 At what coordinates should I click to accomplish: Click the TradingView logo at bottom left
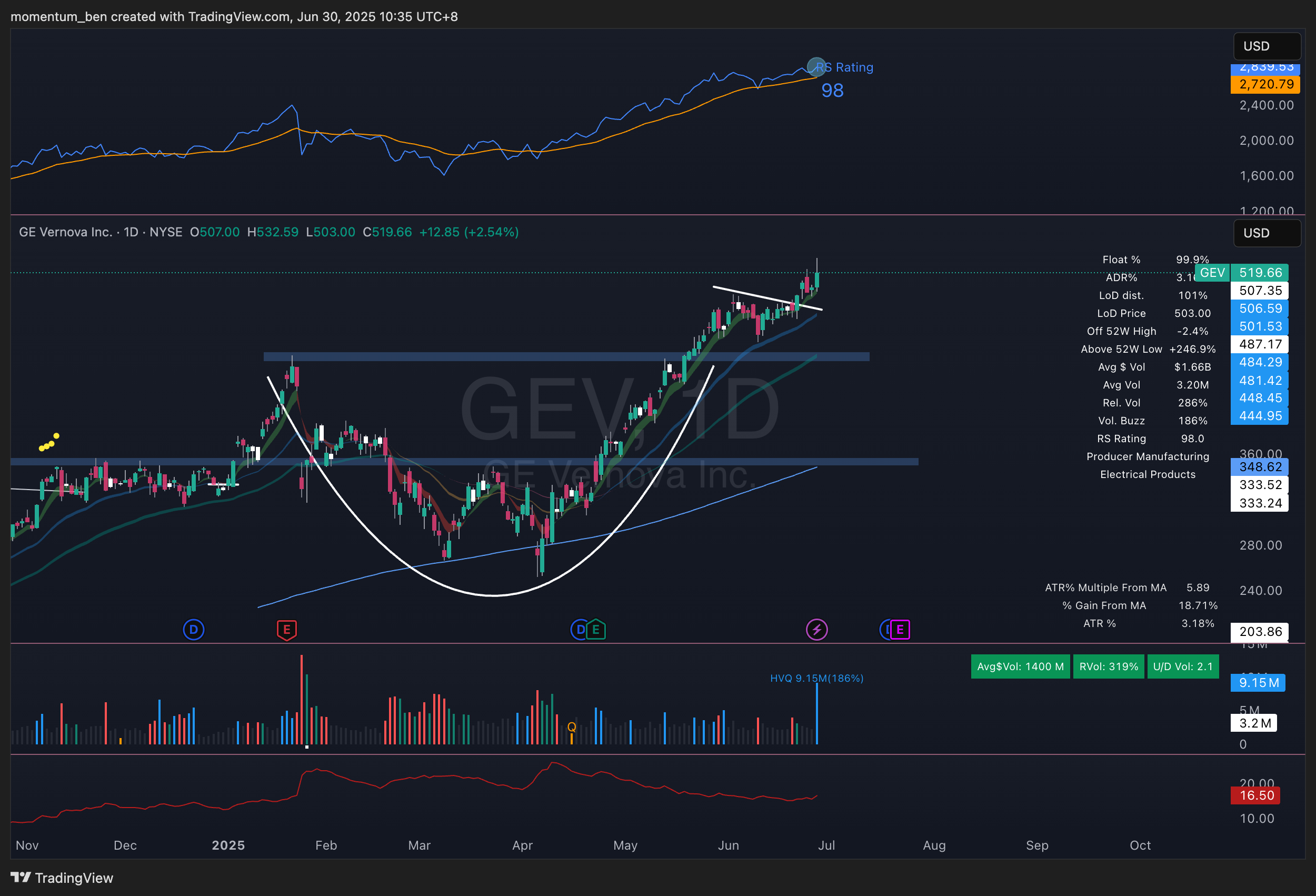pos(62,877)
